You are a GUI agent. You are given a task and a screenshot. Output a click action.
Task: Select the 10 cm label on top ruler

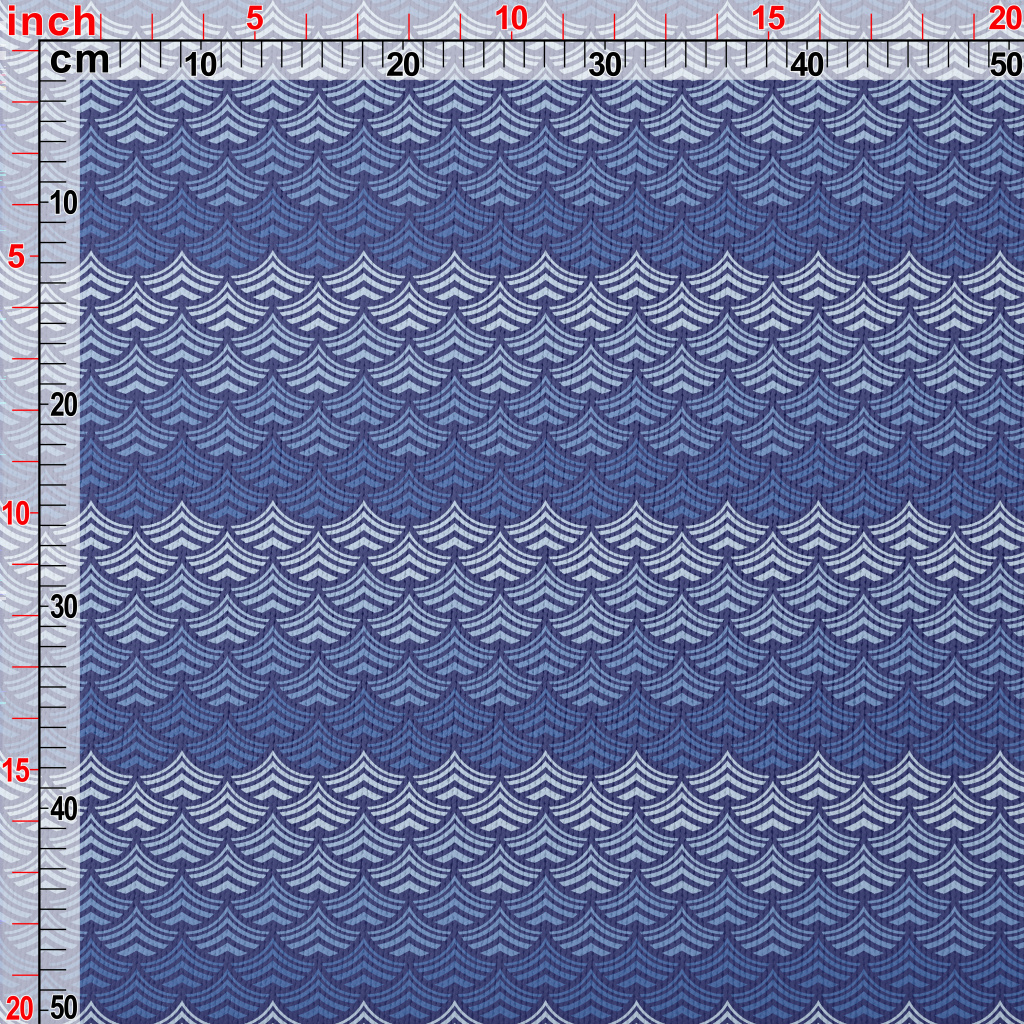point(201,65)
